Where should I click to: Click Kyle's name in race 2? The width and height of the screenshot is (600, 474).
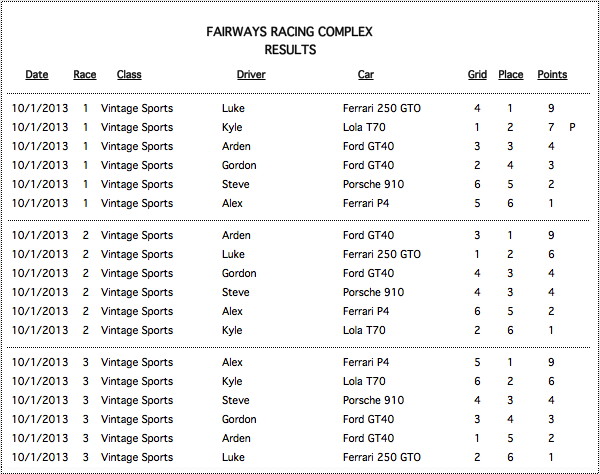pos(232,330)
